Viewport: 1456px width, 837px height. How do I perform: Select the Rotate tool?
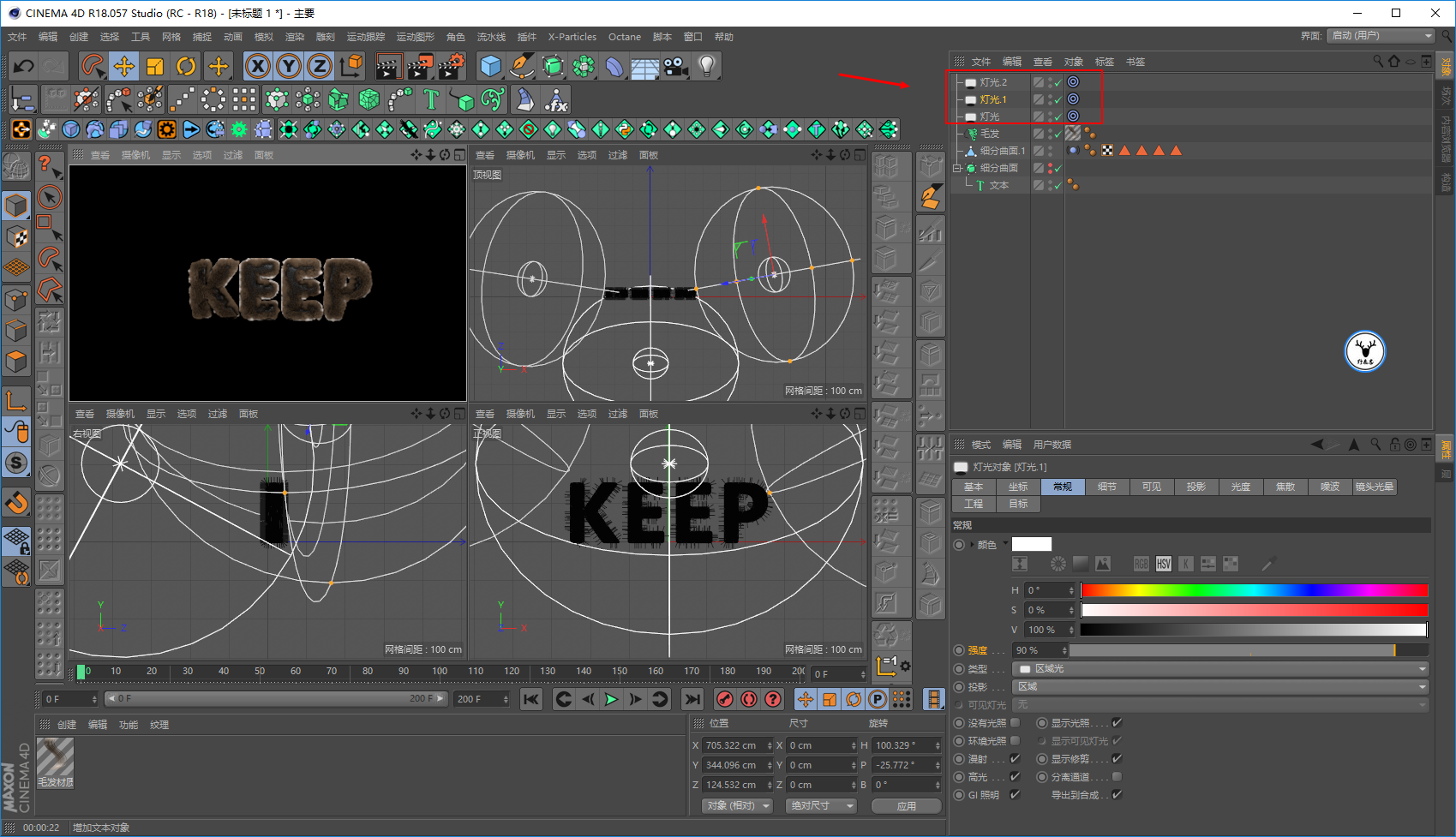(186, 66)
